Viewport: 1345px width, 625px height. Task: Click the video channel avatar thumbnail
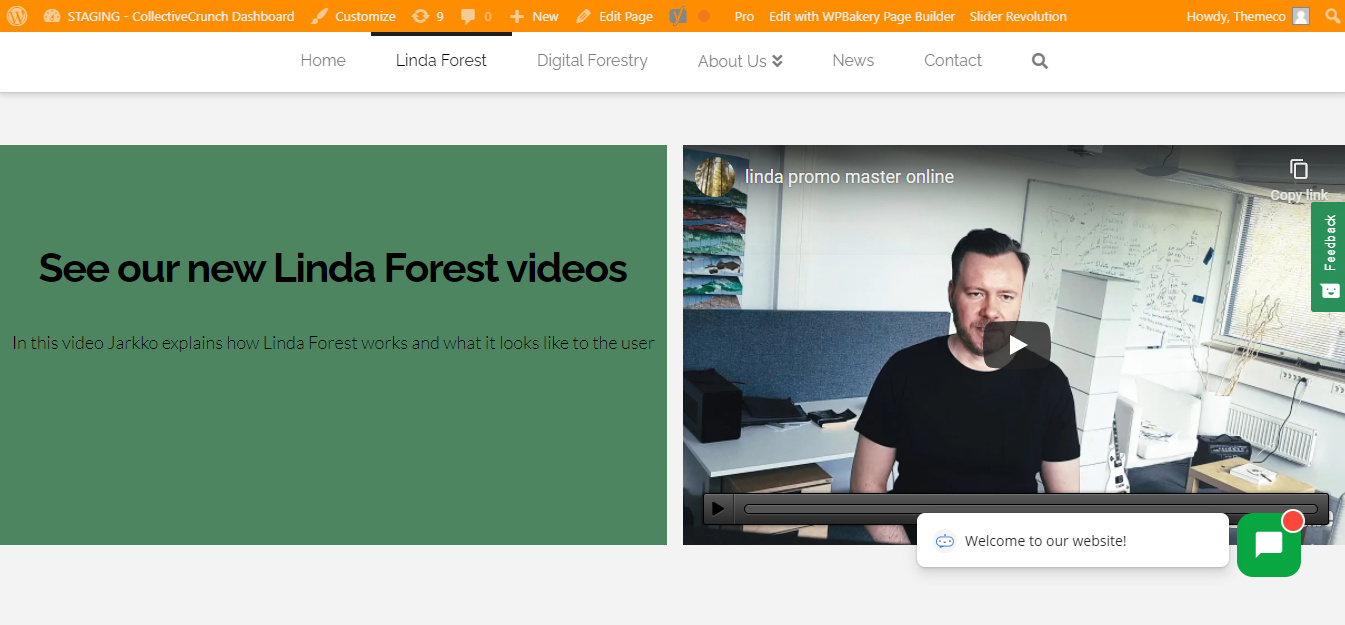pos(715,176)
